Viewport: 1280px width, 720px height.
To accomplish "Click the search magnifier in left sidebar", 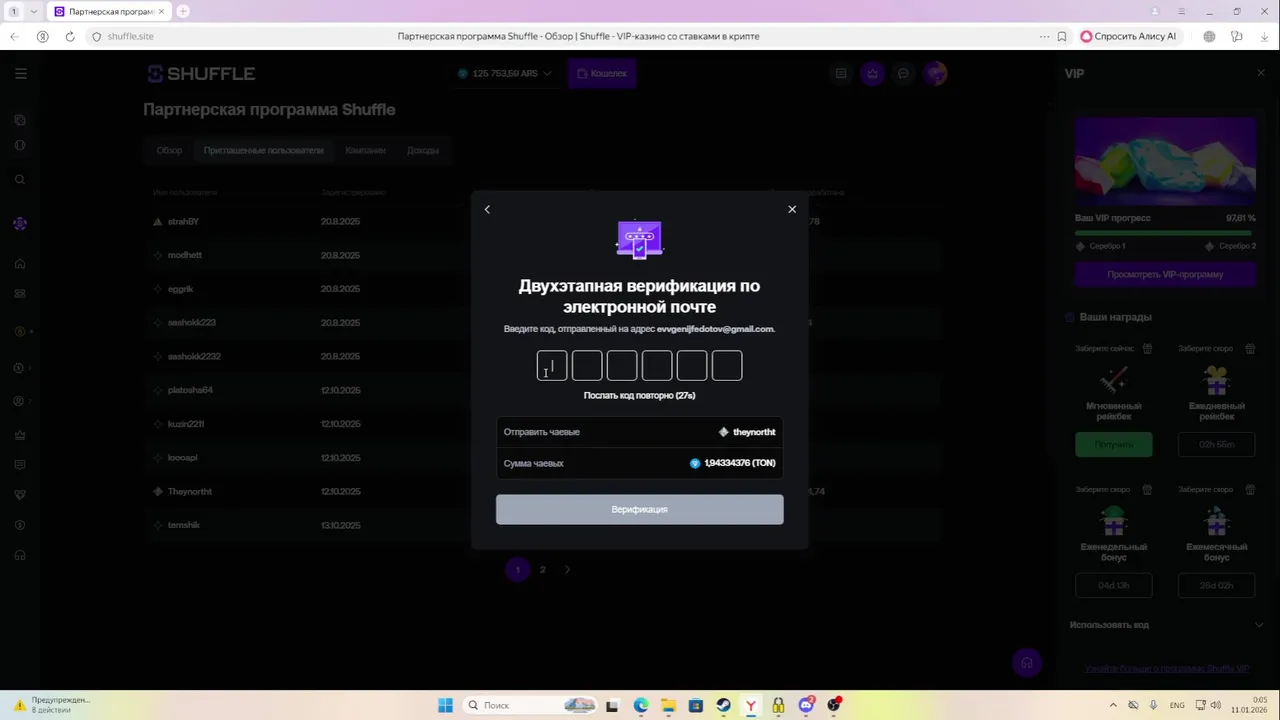I will (x=20, y=180).
